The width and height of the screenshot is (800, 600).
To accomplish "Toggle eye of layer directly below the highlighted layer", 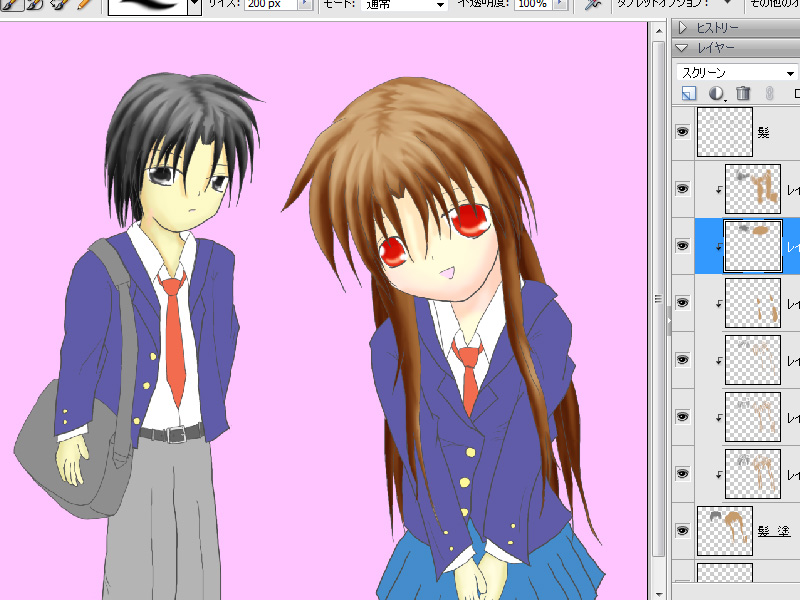I will pos(683,303).
